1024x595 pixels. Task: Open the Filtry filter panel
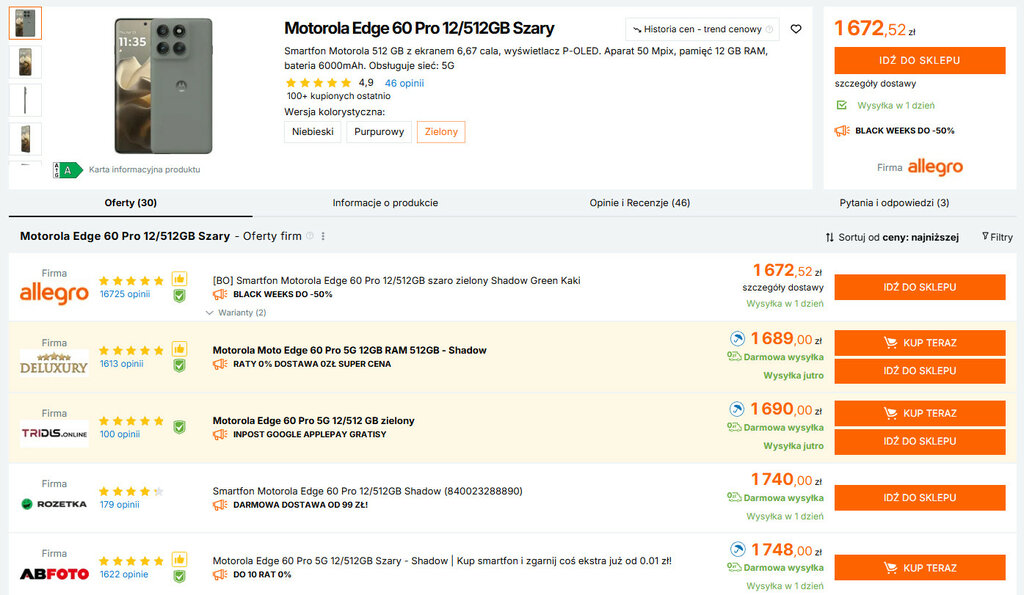click(997, 237)
